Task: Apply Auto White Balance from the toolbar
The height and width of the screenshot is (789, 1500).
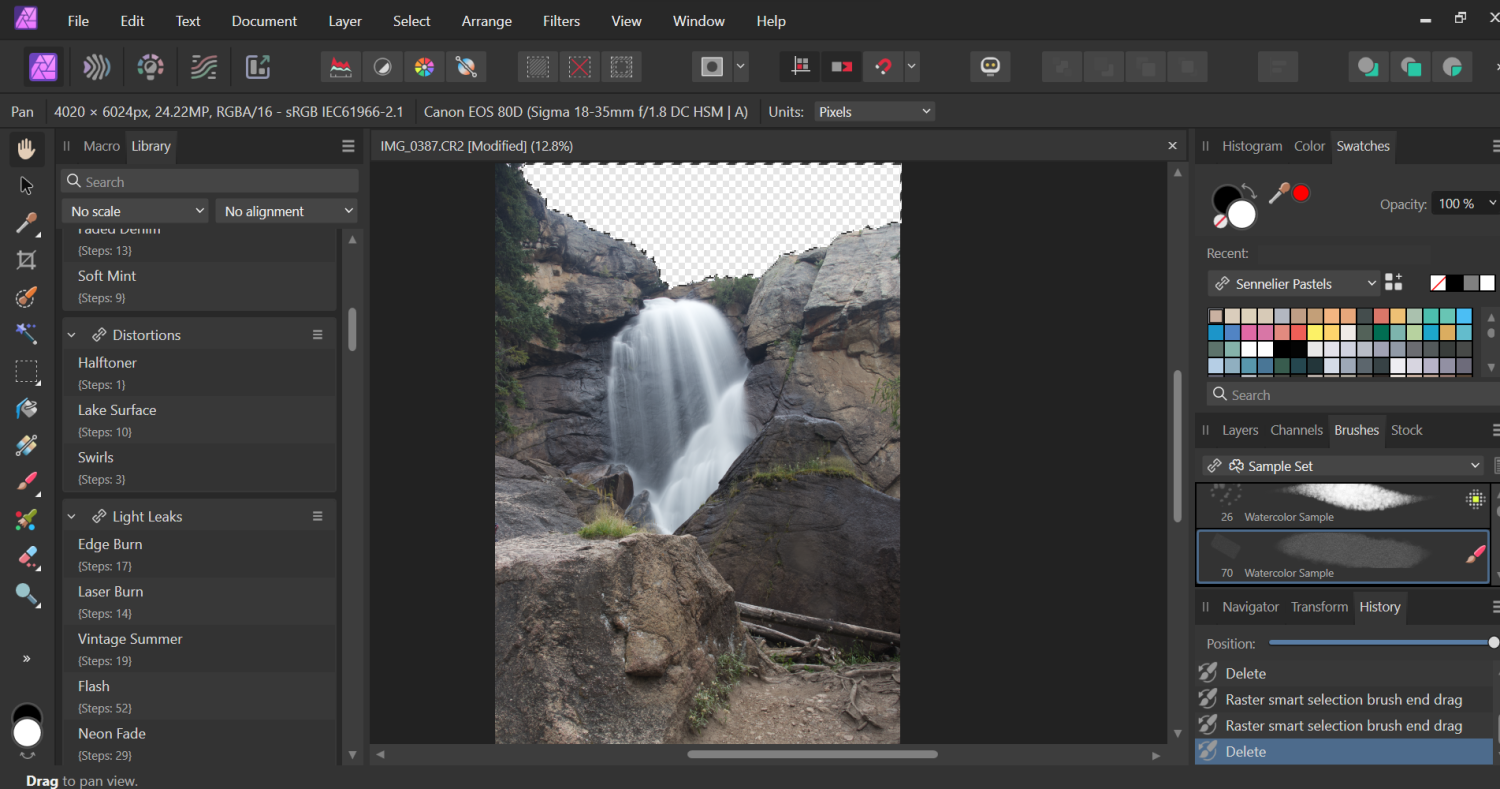Action: (x=467, y=66)
